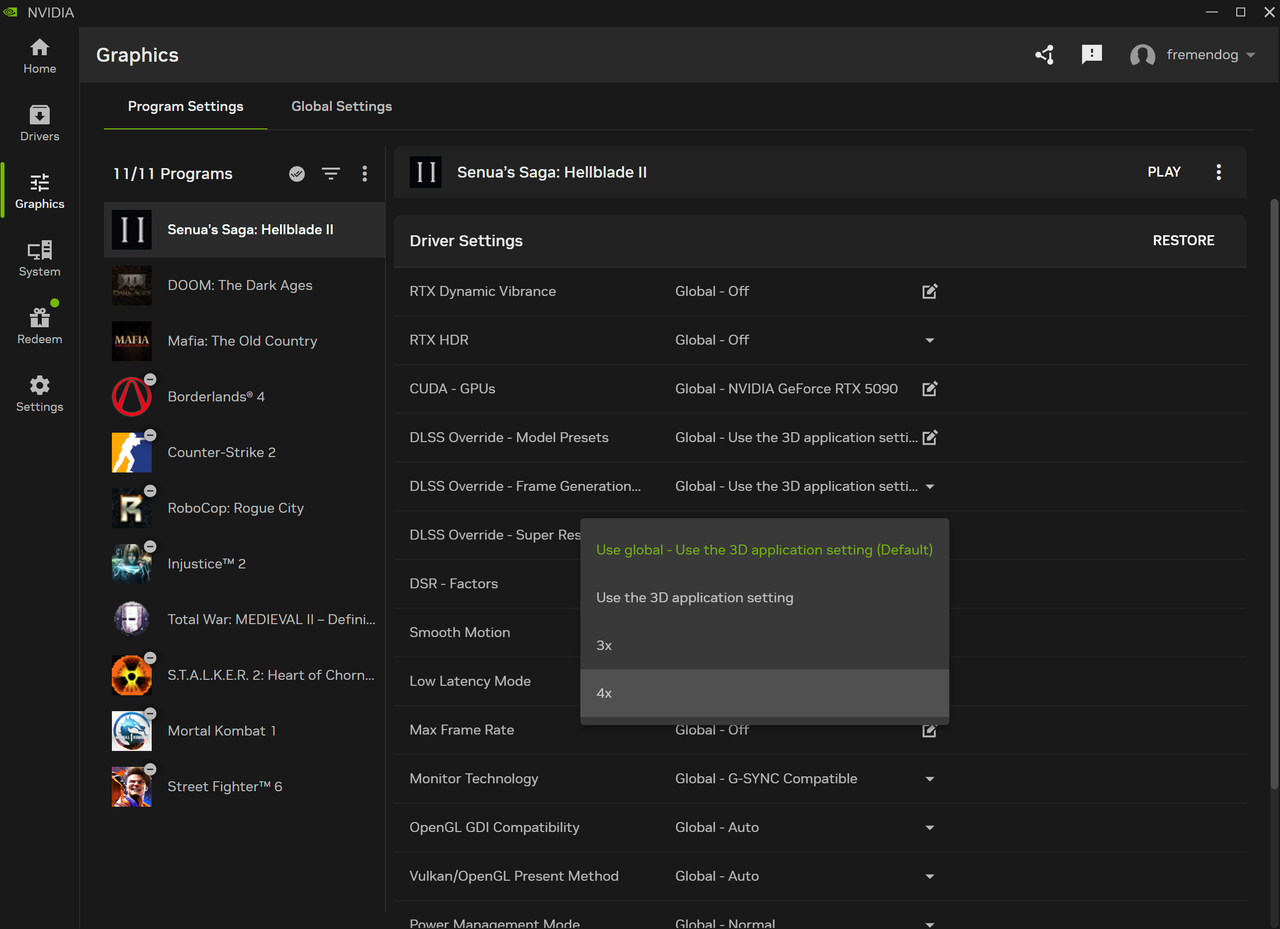Open programs list three-dot menu
The image size is (1280, 929).
tap(364, 174)
